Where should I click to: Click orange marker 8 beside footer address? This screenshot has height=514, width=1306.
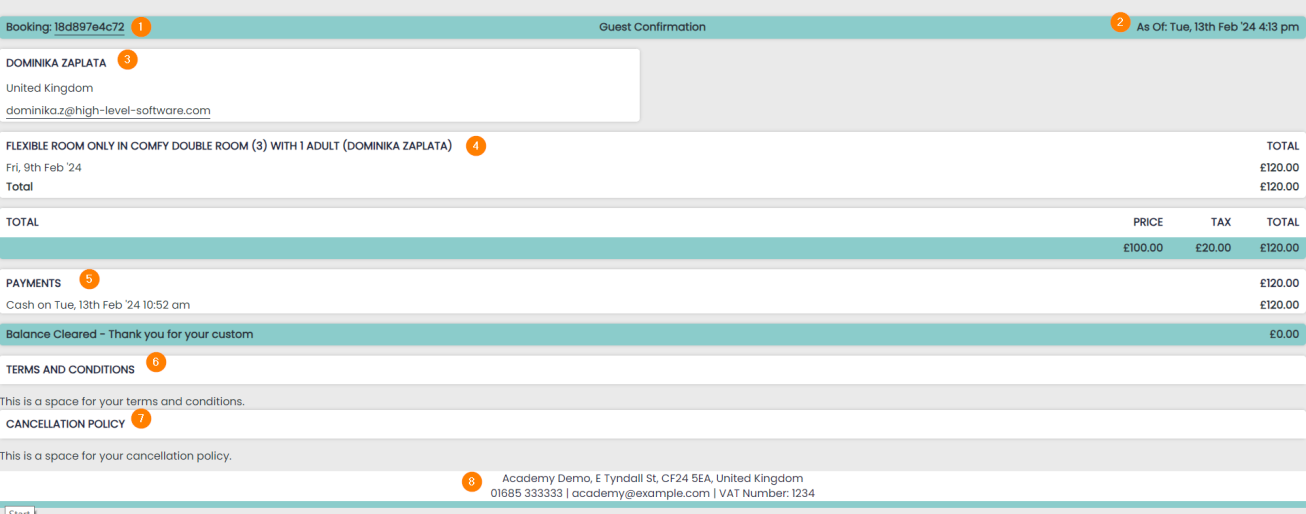472,482
